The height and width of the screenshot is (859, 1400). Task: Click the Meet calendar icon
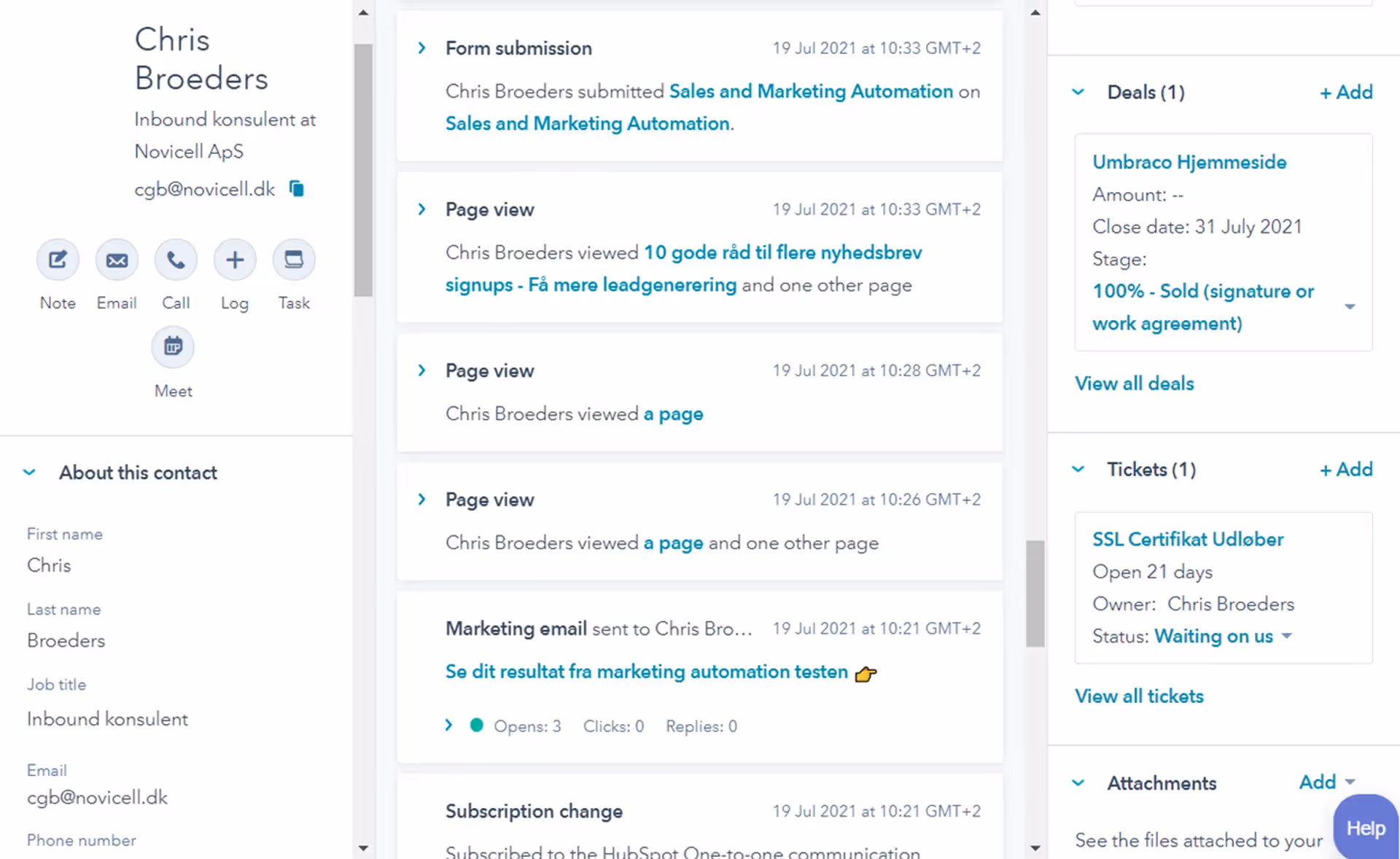coord(173,346)
